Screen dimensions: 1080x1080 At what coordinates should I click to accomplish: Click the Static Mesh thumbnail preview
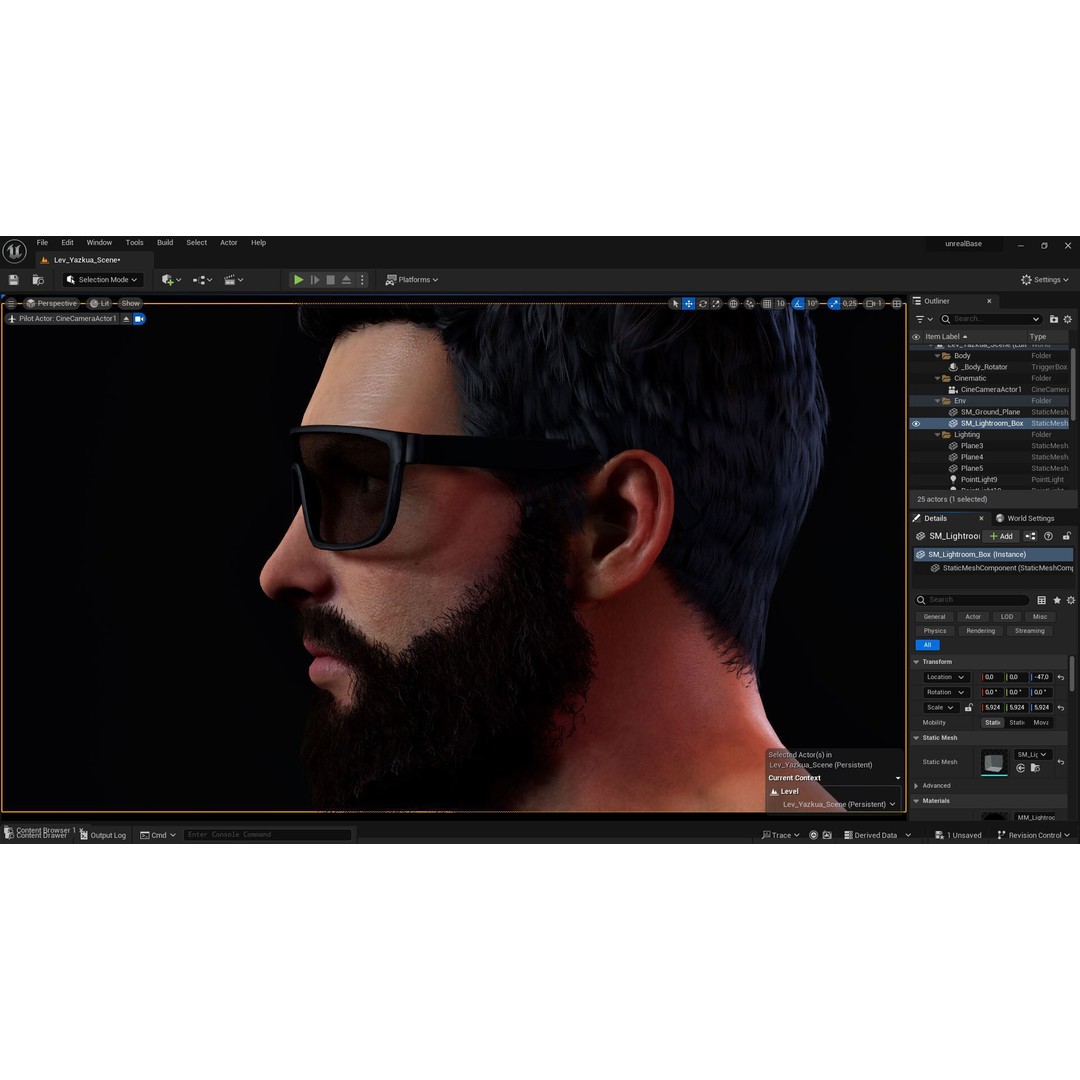point(994,762)
